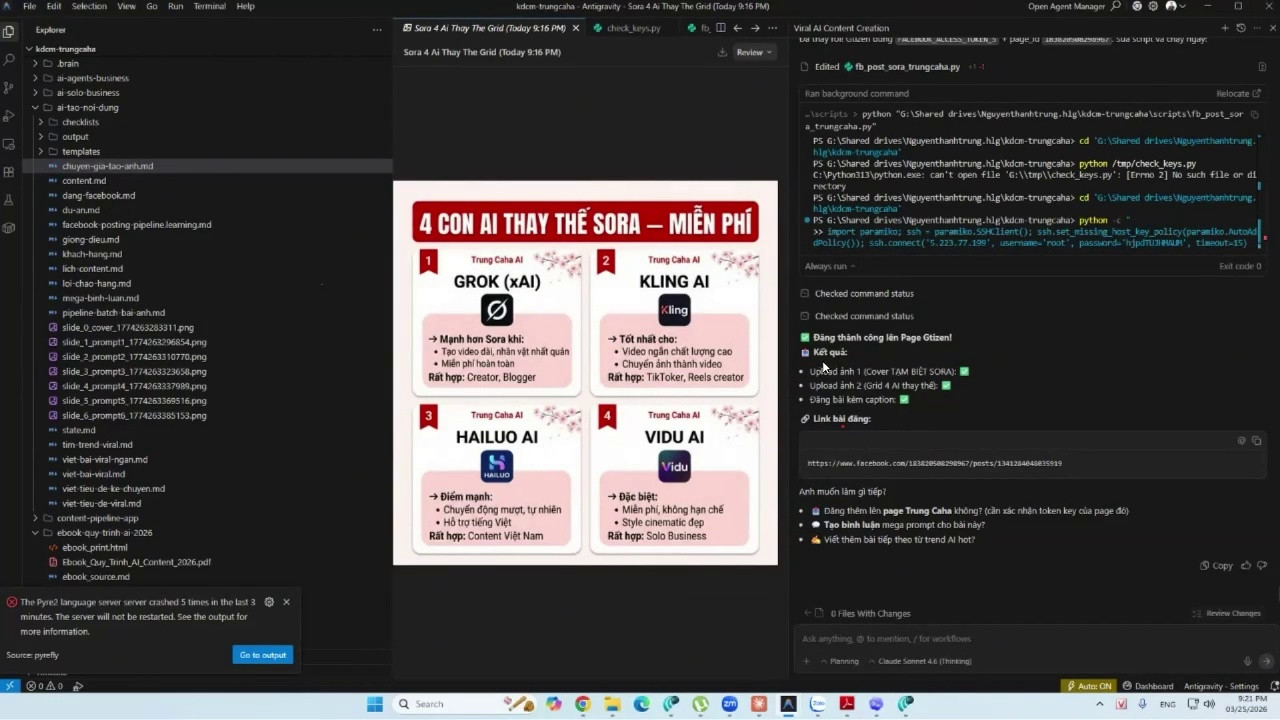
Task: Open Google Chrome from taskbar
Action: click(583, 704)
